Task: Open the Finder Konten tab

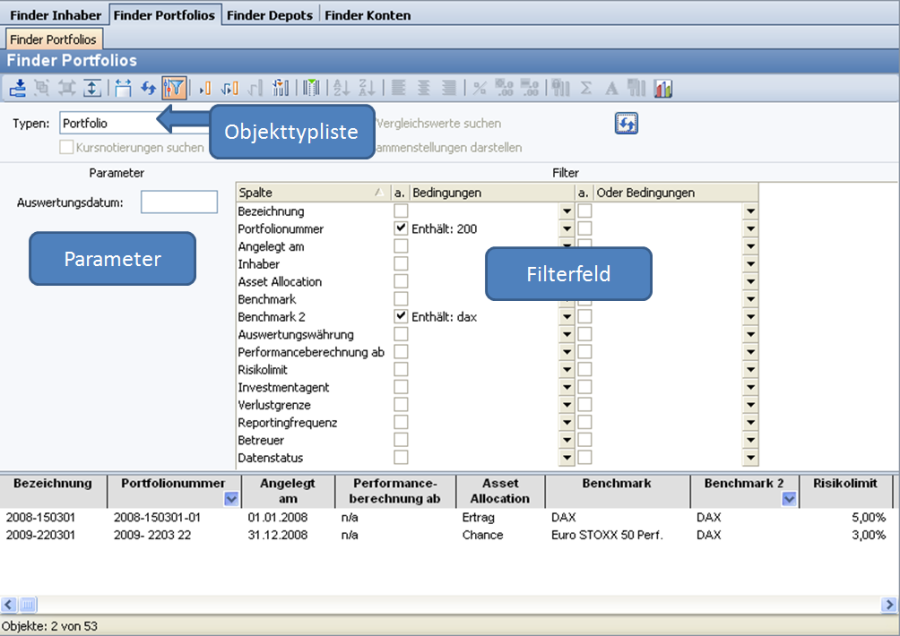Action: tap(367, 15)
